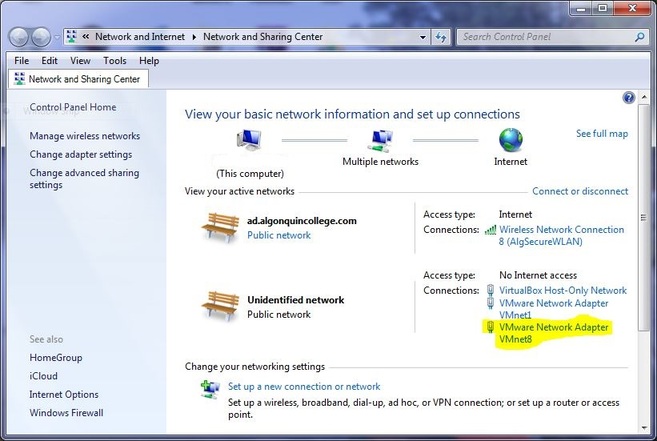Viewport: 657px width, 441px height.
Task: Click the park bench icon for ad.algonquincollege.com
Action: tap(220, 227)
